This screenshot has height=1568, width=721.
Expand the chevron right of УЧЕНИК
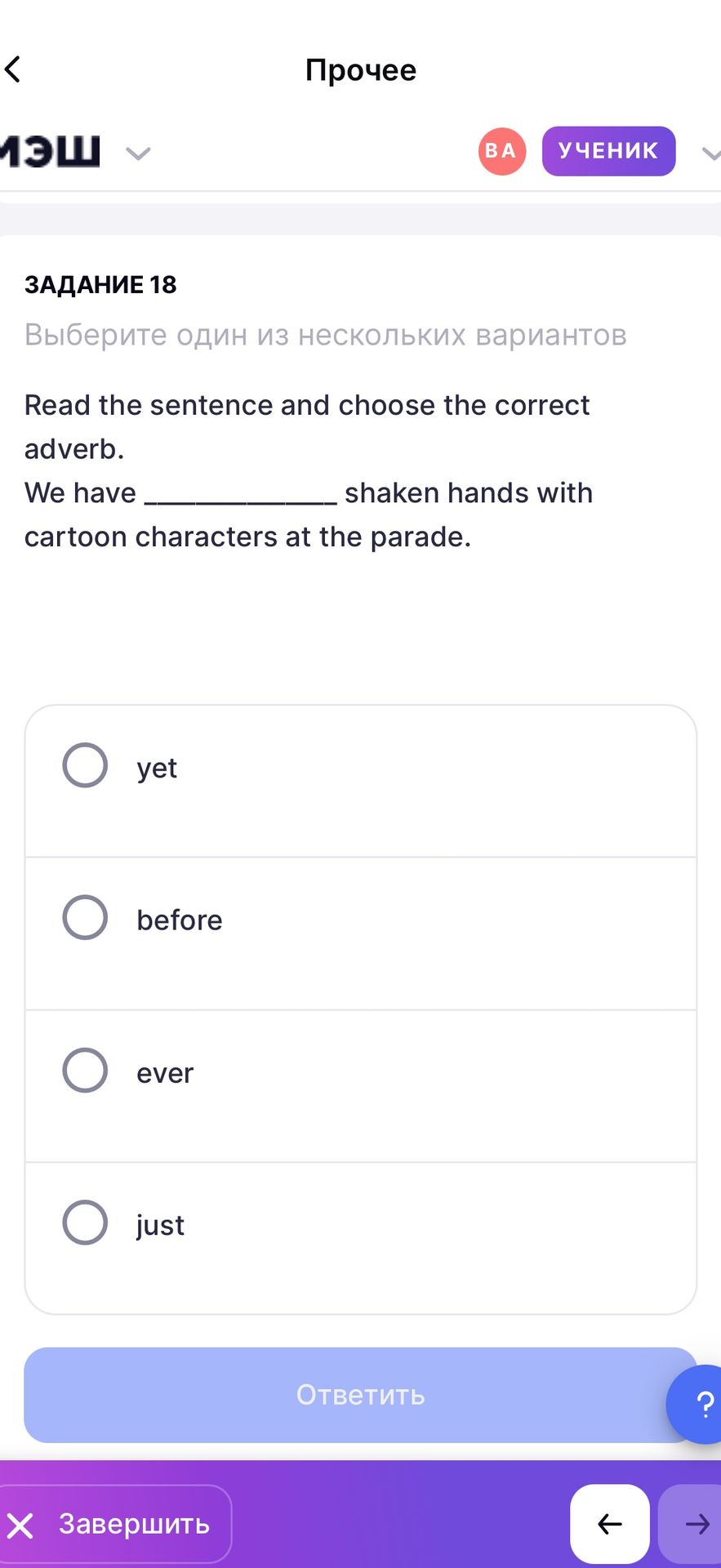[711, 154]
